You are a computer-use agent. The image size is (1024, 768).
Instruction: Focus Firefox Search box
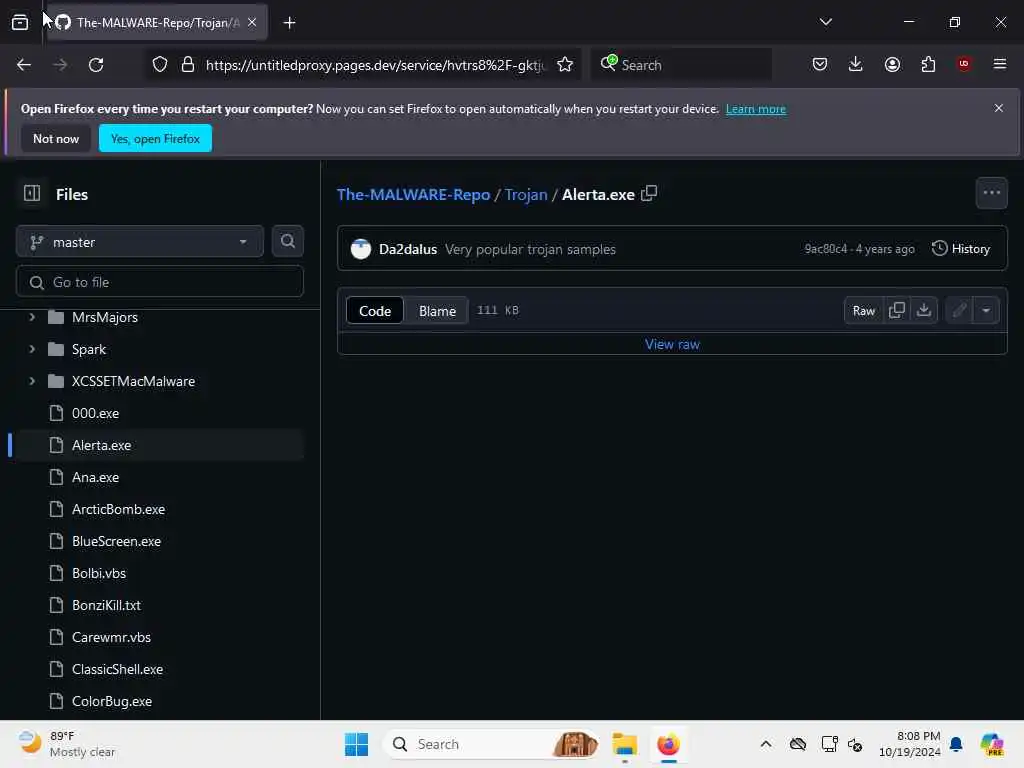pyautogui.click(x=681, y=65)
